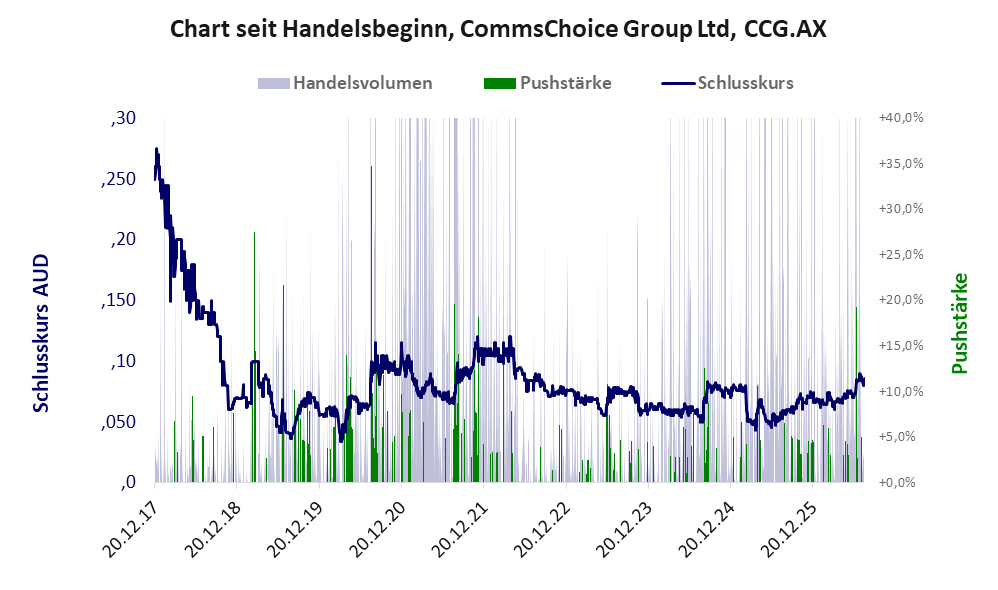Select the Schlusskurs legend label

point(745,83)
